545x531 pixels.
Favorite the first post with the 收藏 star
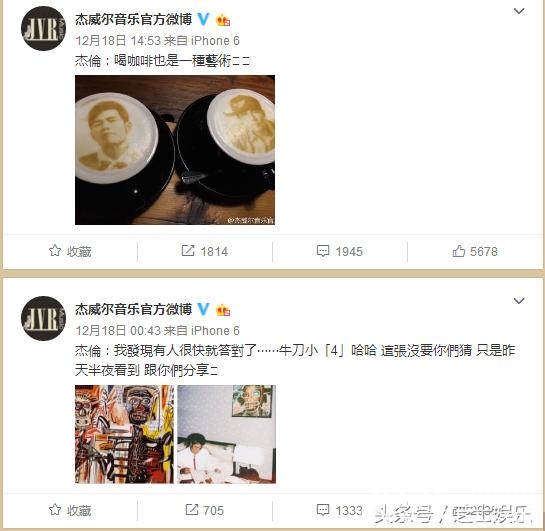click(x=70, y=251)
